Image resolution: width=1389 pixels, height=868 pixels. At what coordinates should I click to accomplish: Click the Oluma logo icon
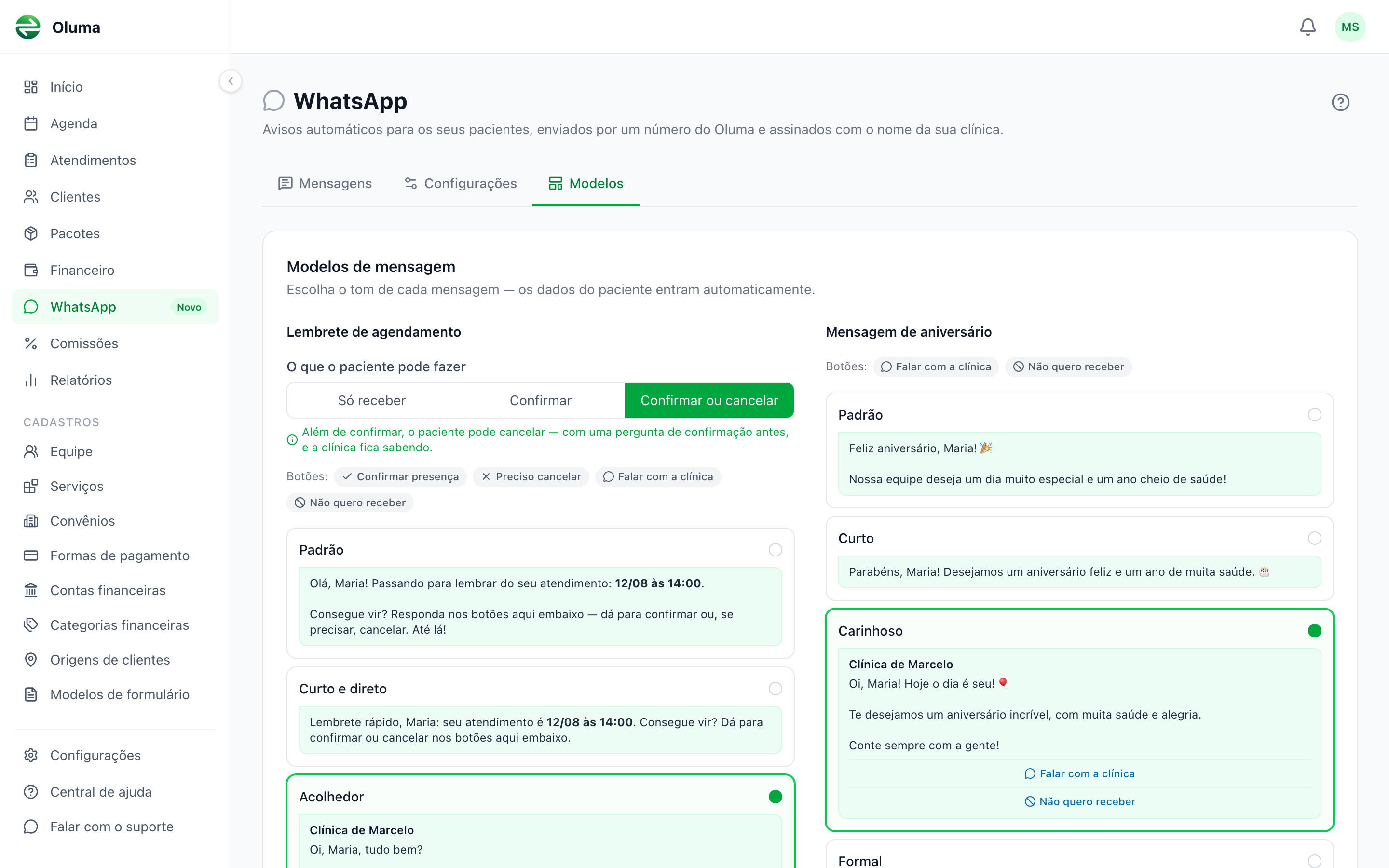click(28, 27)
